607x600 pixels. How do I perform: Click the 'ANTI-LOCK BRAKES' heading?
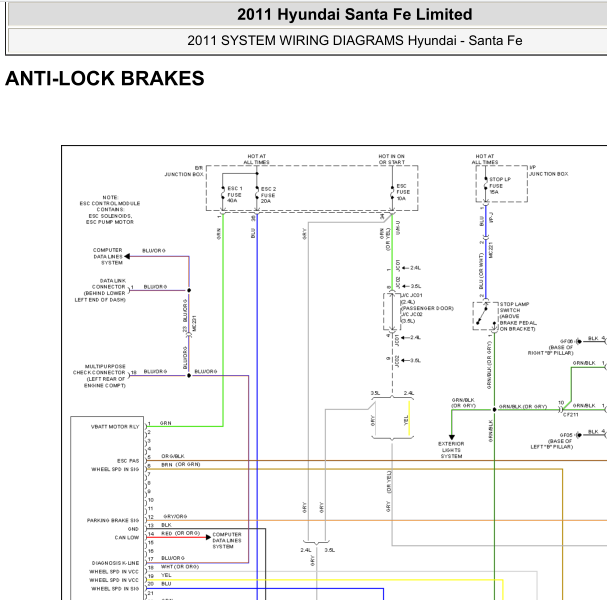tap(105, 79)
